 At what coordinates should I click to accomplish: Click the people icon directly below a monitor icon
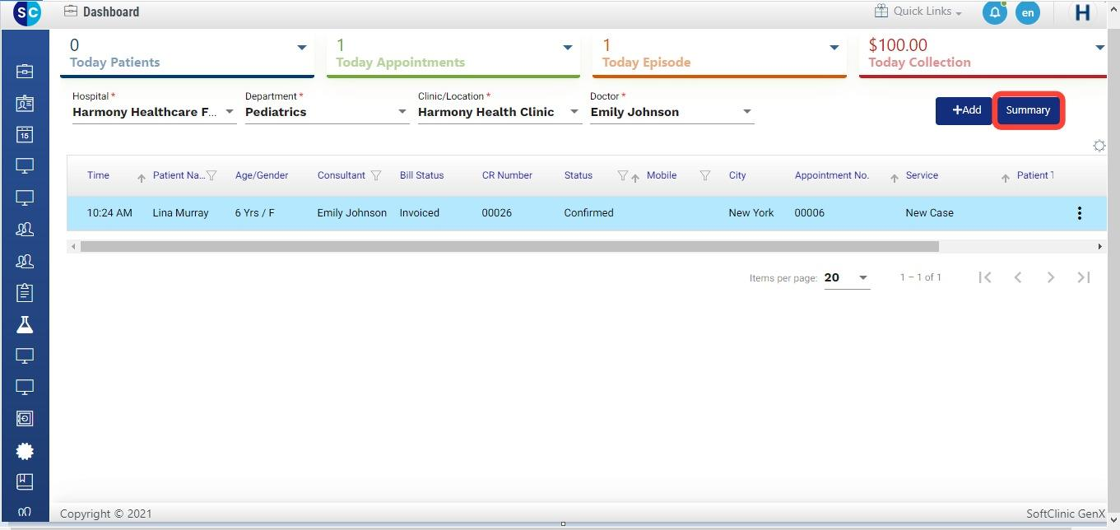tap(24, 229)
